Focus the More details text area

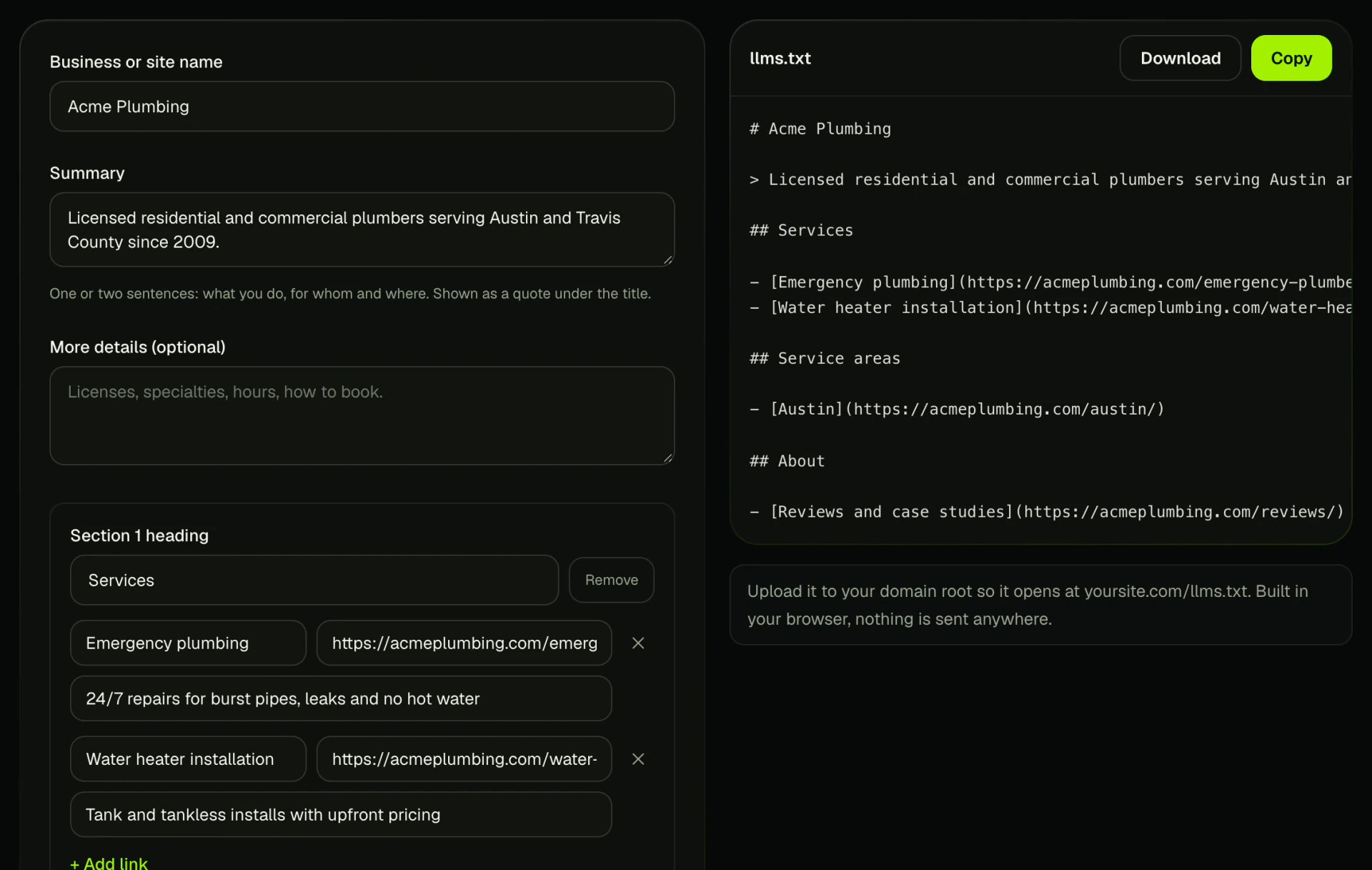coord(362,416)
